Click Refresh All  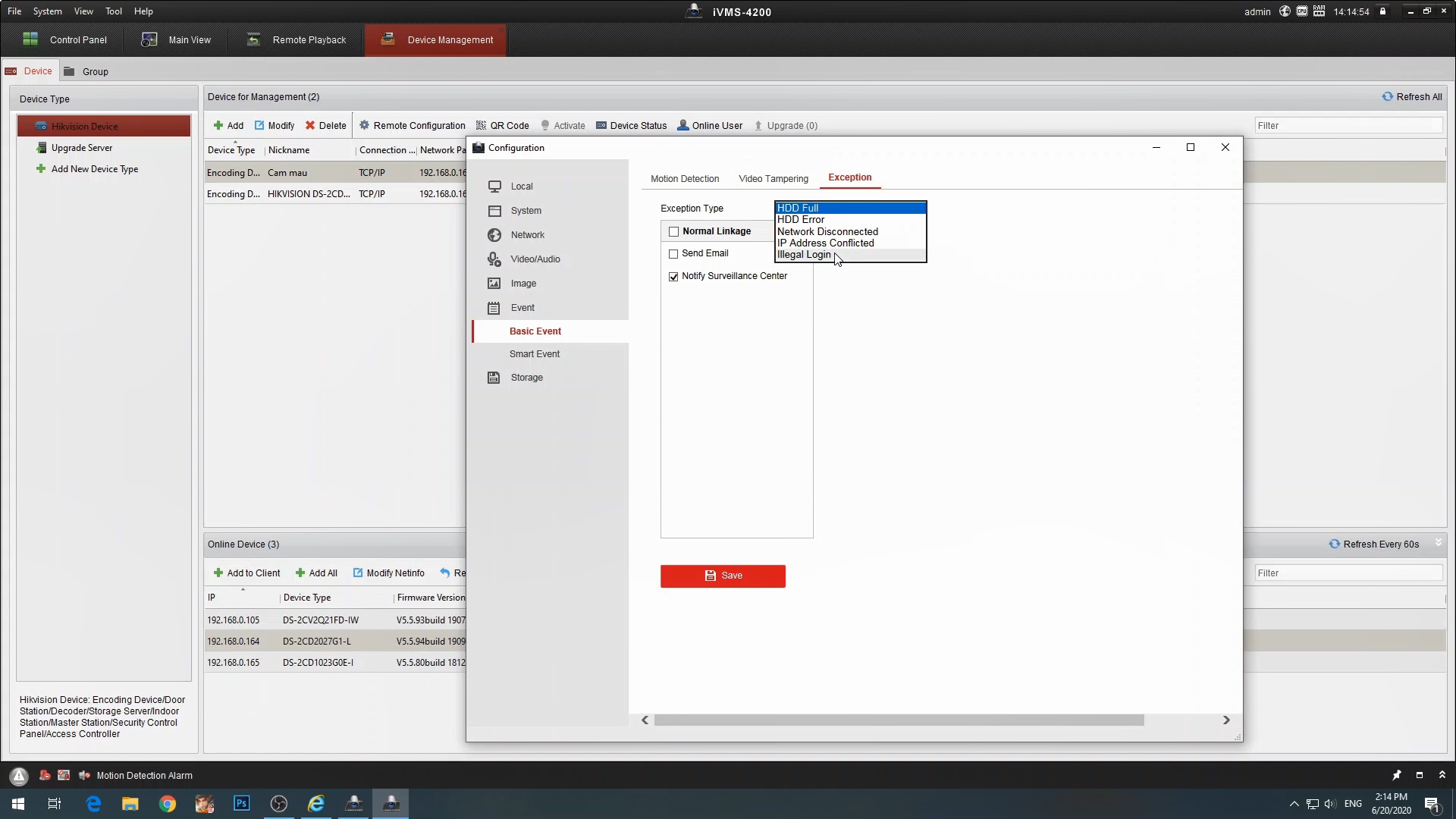coord(1412,97)
